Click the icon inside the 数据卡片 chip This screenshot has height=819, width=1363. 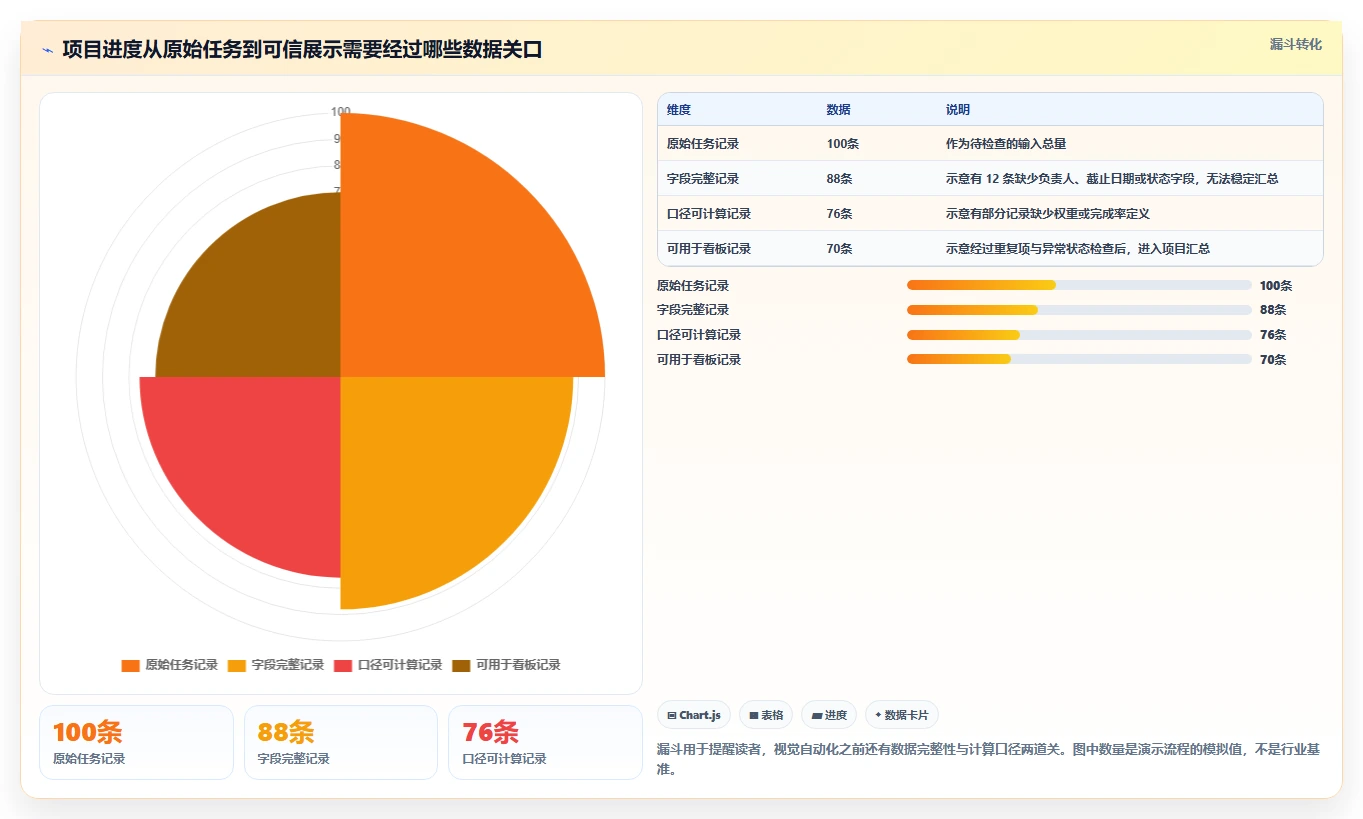coord(878,715)
